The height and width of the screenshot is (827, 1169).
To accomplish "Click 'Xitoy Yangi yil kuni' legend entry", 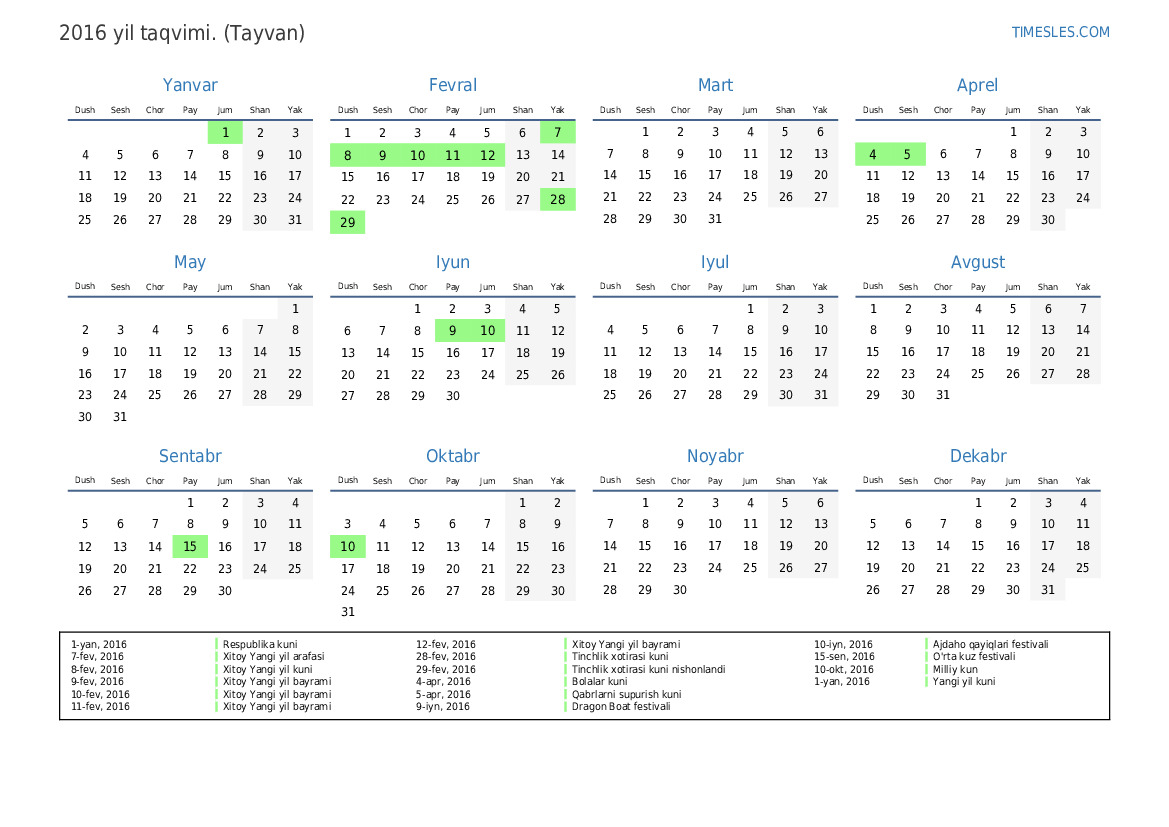I will [x=268, y=670].
